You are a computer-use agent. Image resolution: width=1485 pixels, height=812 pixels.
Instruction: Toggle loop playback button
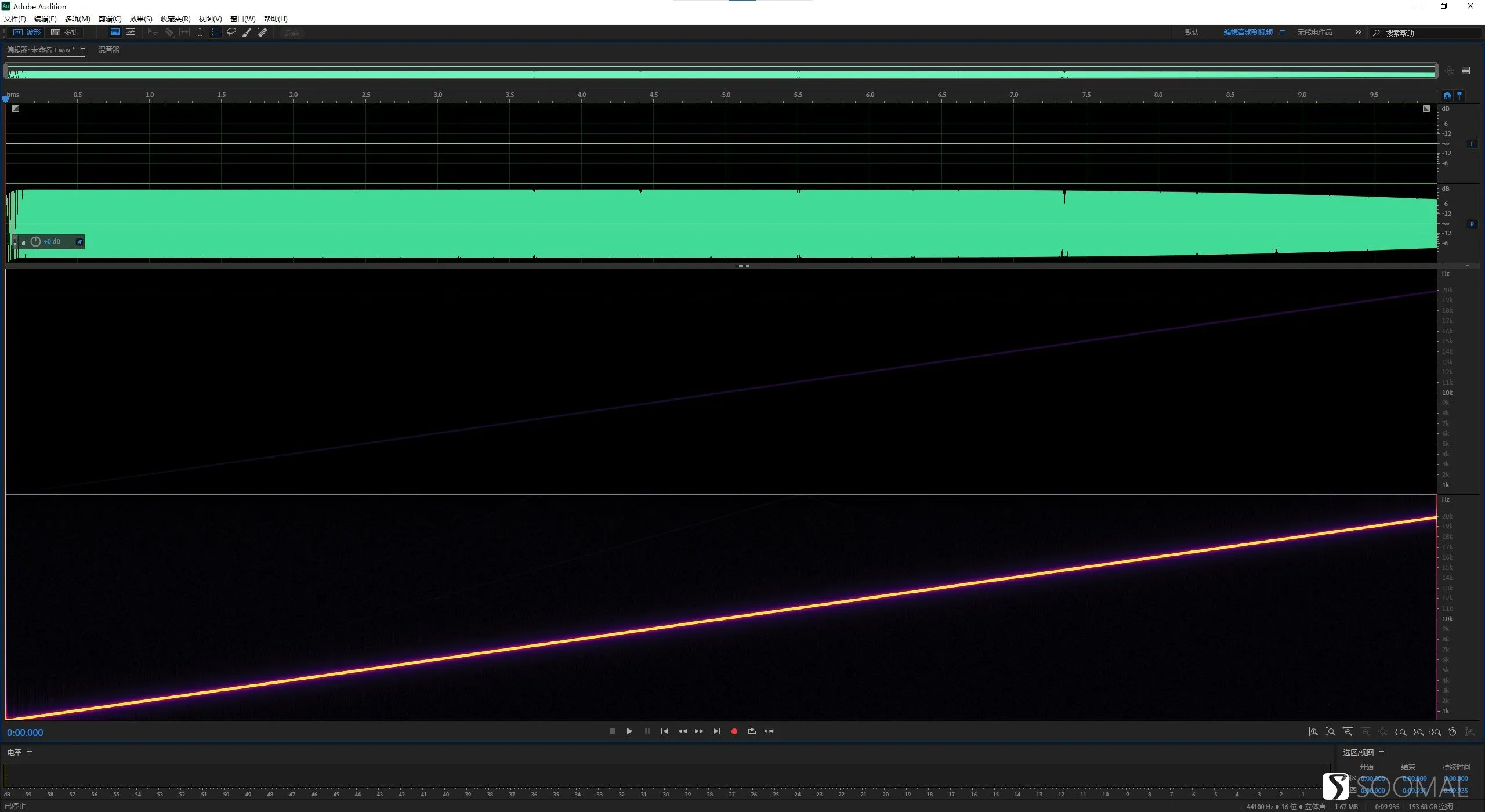(752, 731)
